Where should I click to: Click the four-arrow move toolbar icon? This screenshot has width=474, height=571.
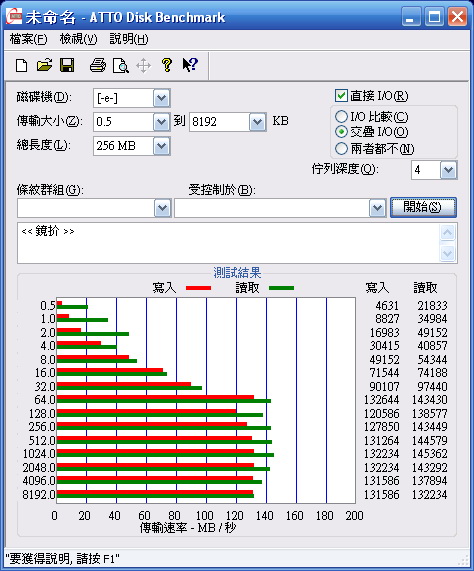[143, 66]
